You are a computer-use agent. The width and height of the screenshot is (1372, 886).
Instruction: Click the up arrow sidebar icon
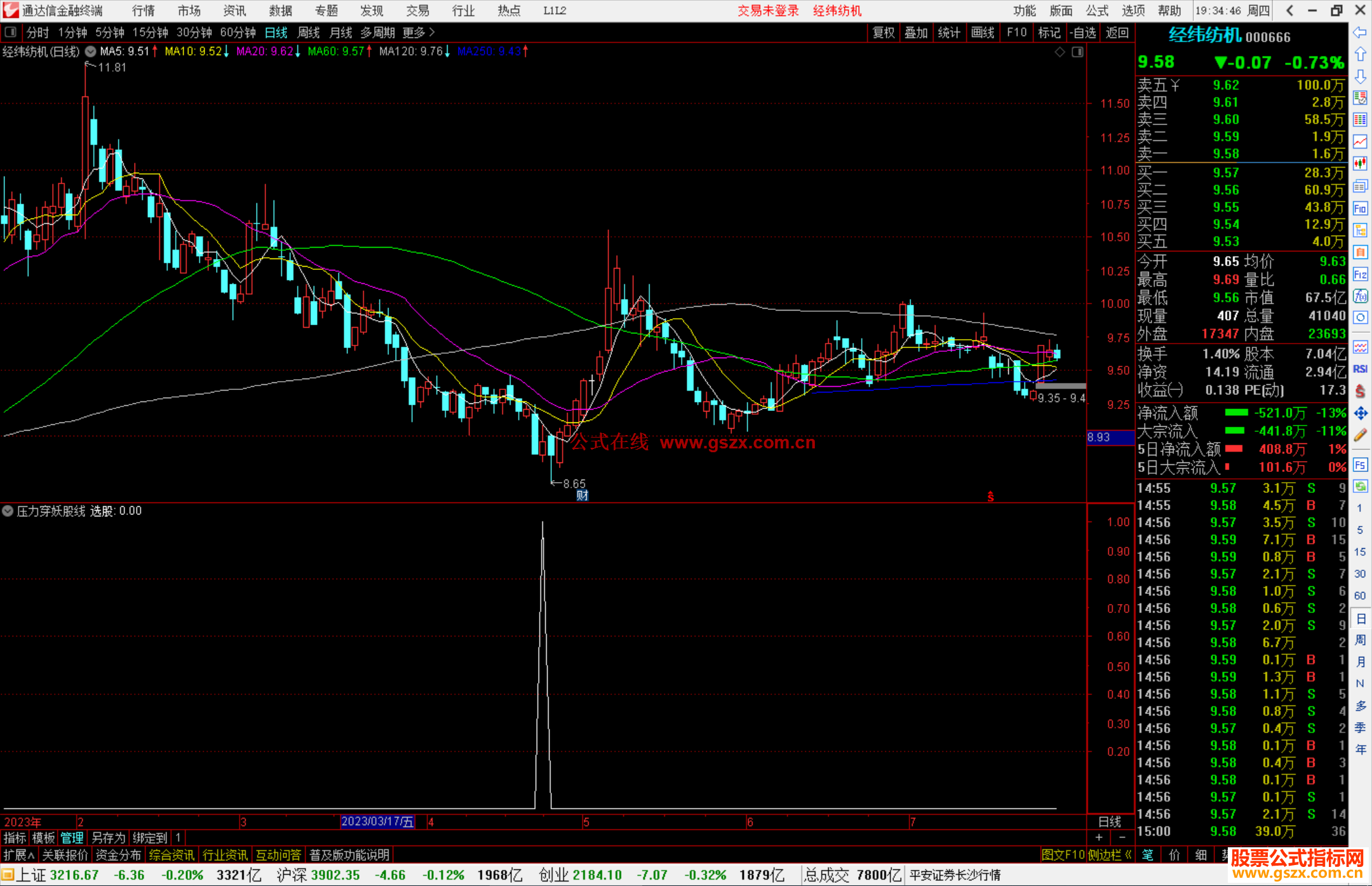click(1360, 55)
